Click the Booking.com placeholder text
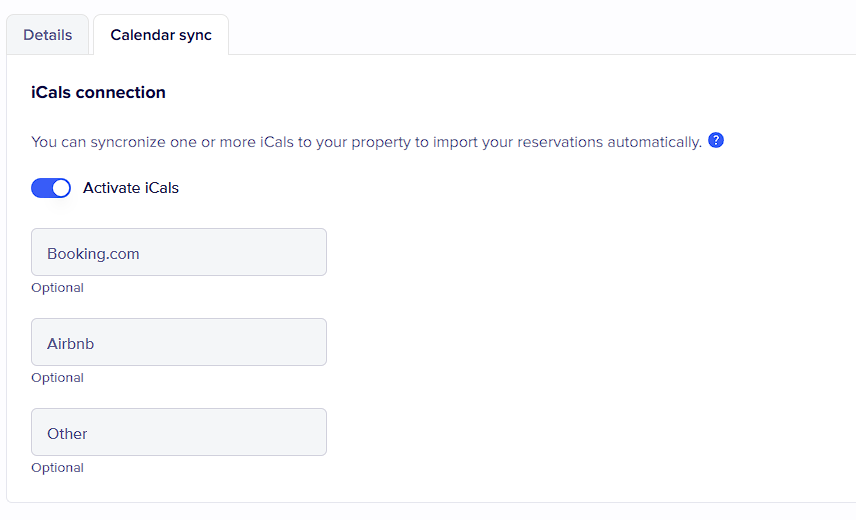The image size is (856, 520). (93, 254)
